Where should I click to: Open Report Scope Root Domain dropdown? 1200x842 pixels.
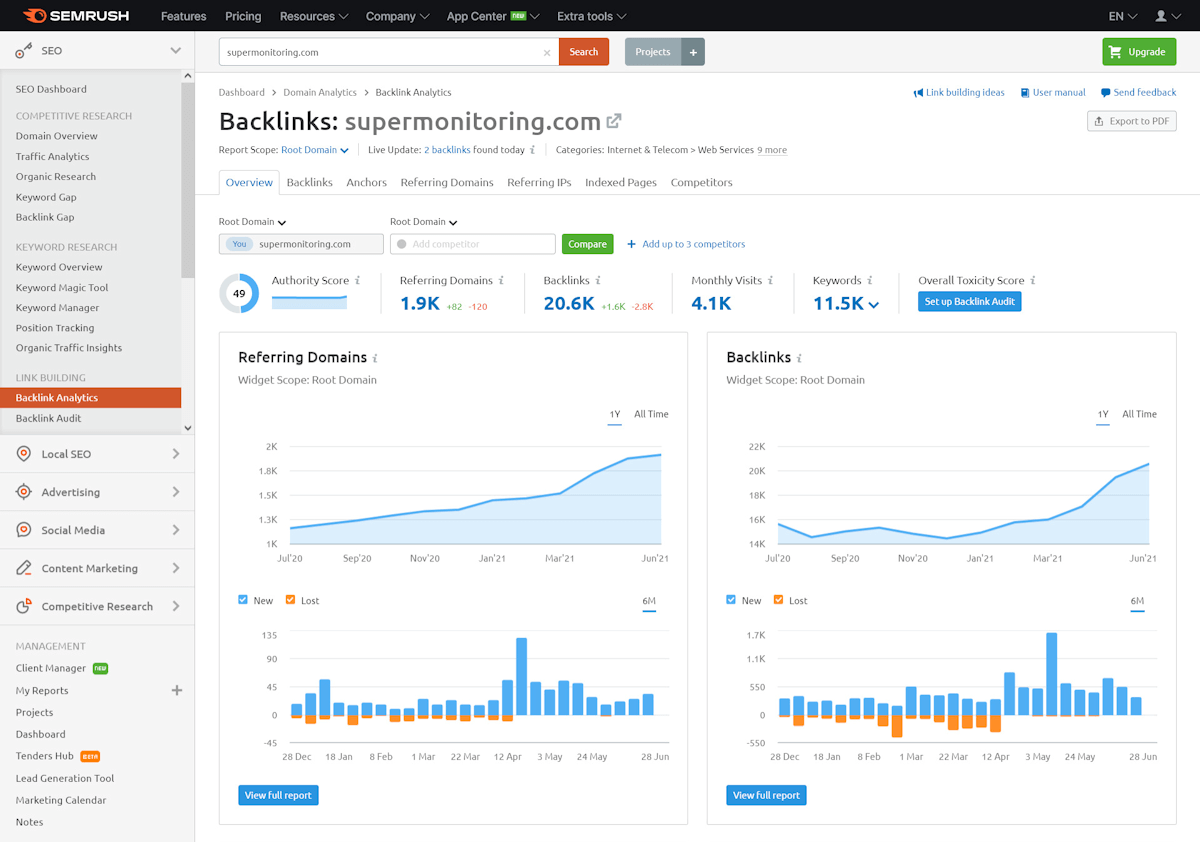pyautogui.click(x=315, y=150)
